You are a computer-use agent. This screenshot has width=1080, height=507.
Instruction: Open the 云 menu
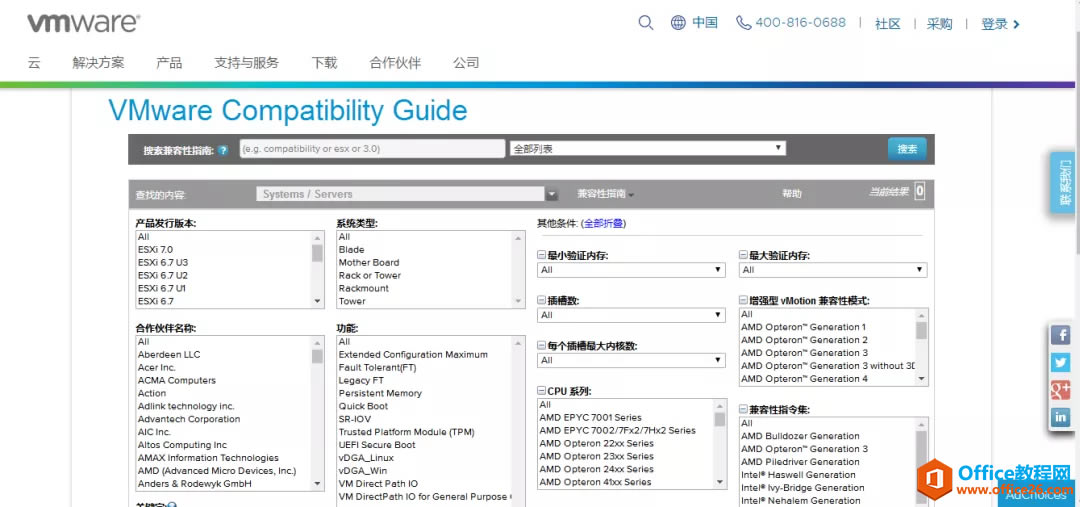pyautogui.click(x=34, y=63)
